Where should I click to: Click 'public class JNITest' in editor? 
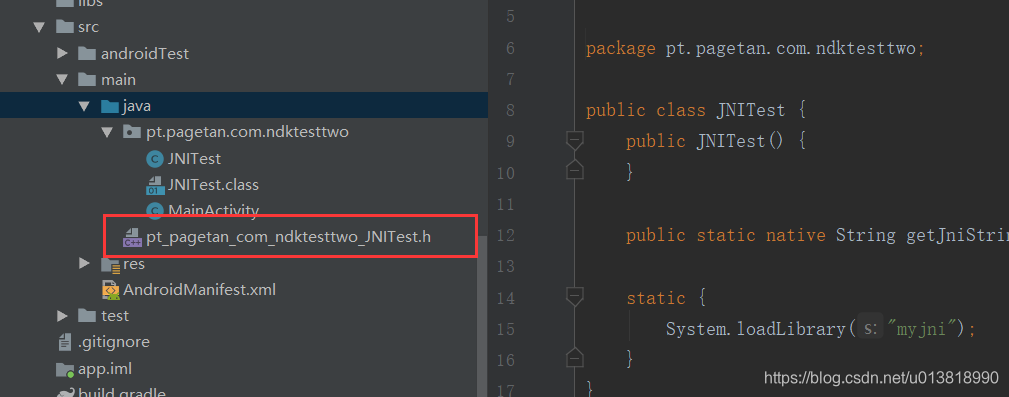coord(685,110)
